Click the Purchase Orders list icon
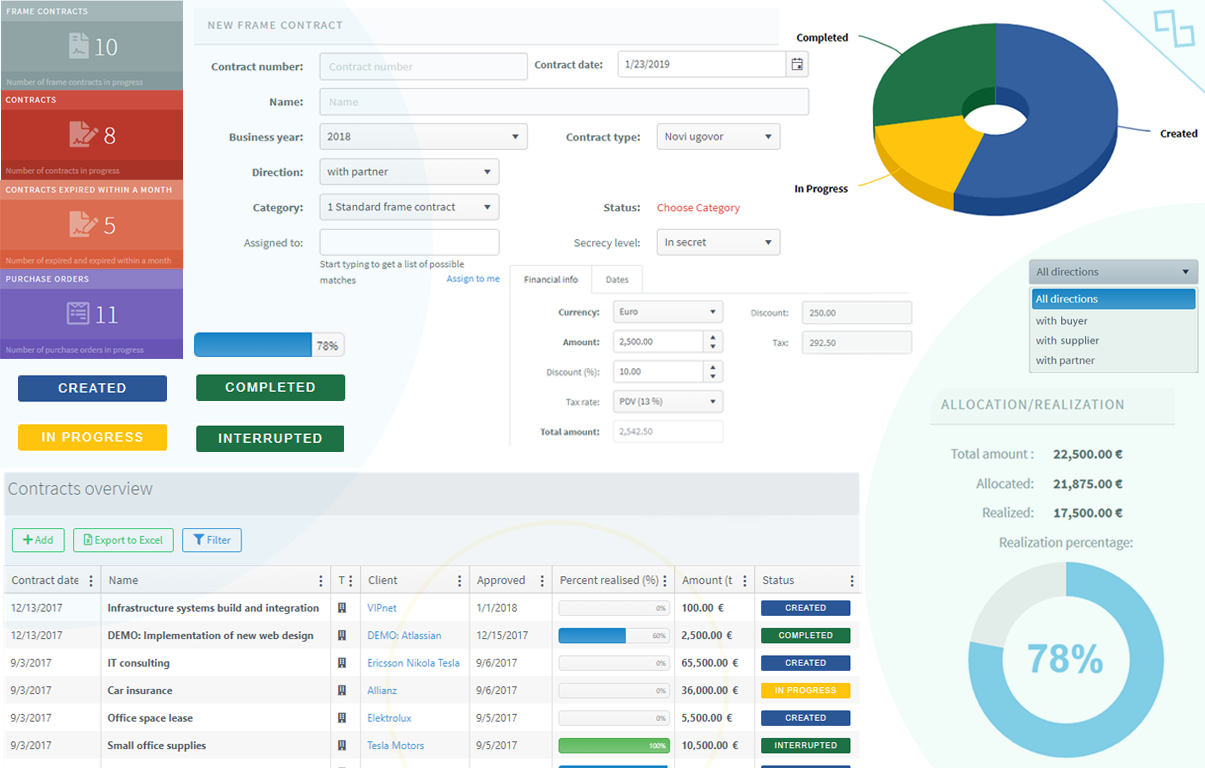1205x768 pixels. click(79, 314)
